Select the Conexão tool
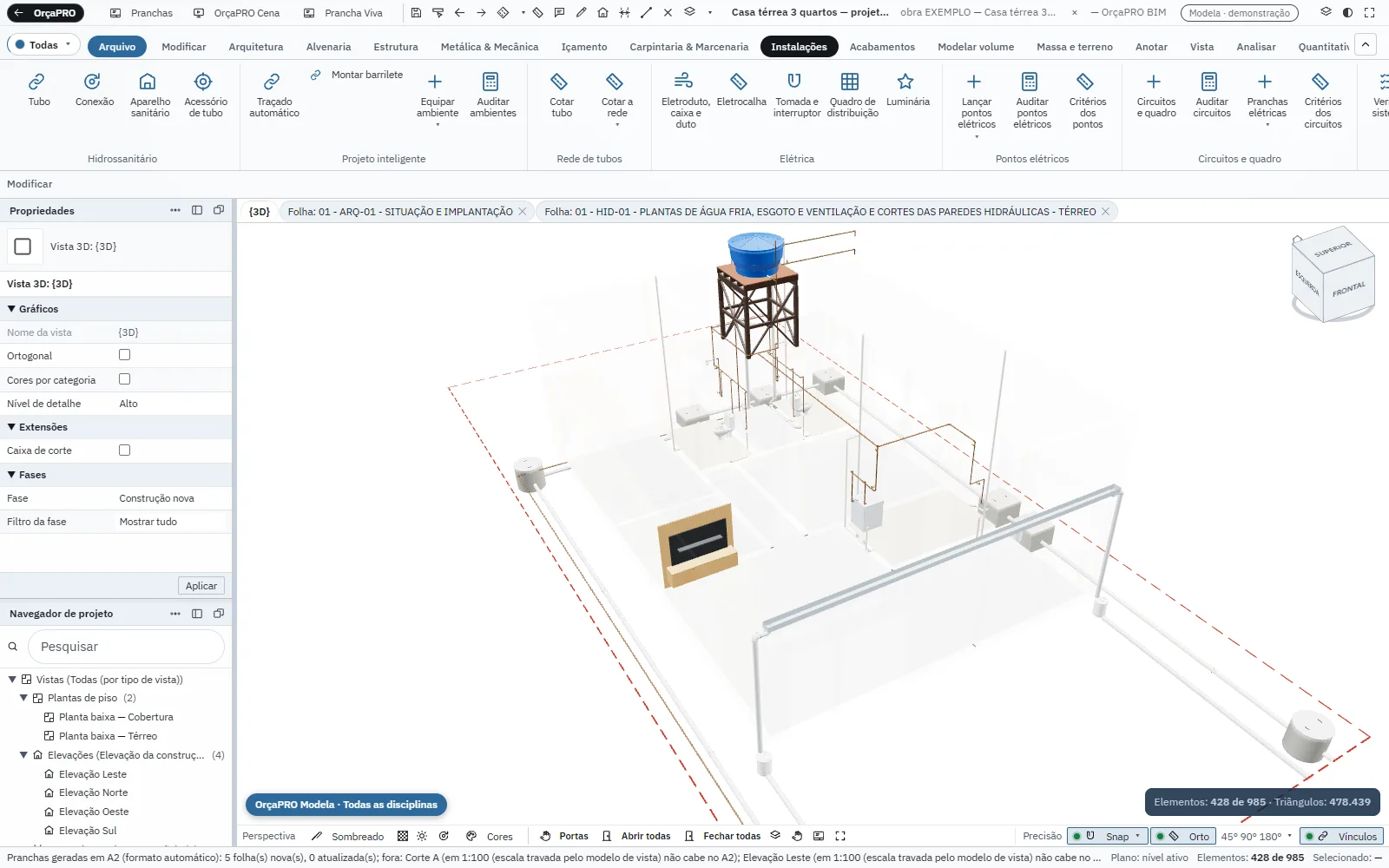Viewport: 1389px width, 868px height. point(95,90)
